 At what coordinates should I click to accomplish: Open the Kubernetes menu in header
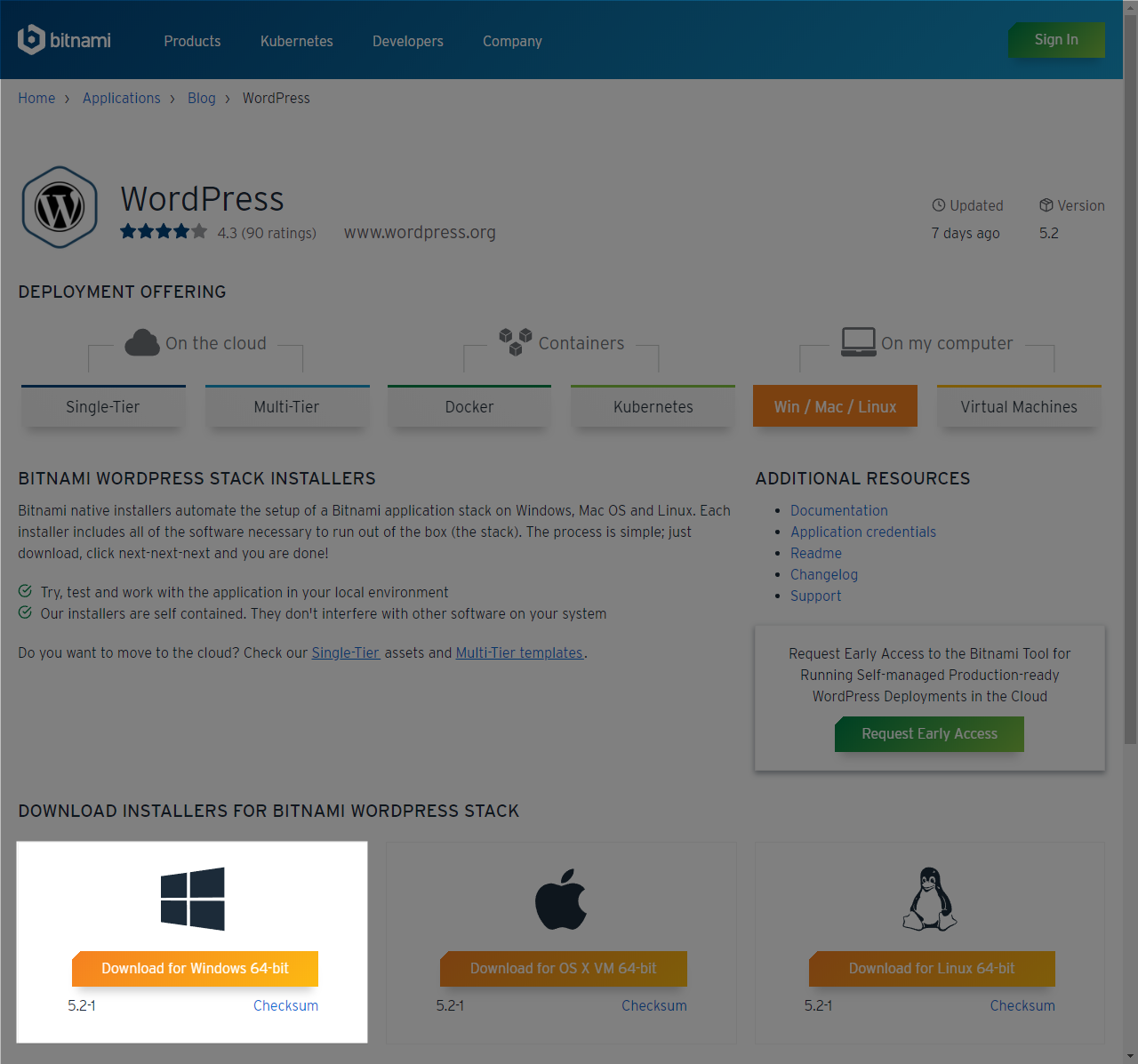[297, 41]
